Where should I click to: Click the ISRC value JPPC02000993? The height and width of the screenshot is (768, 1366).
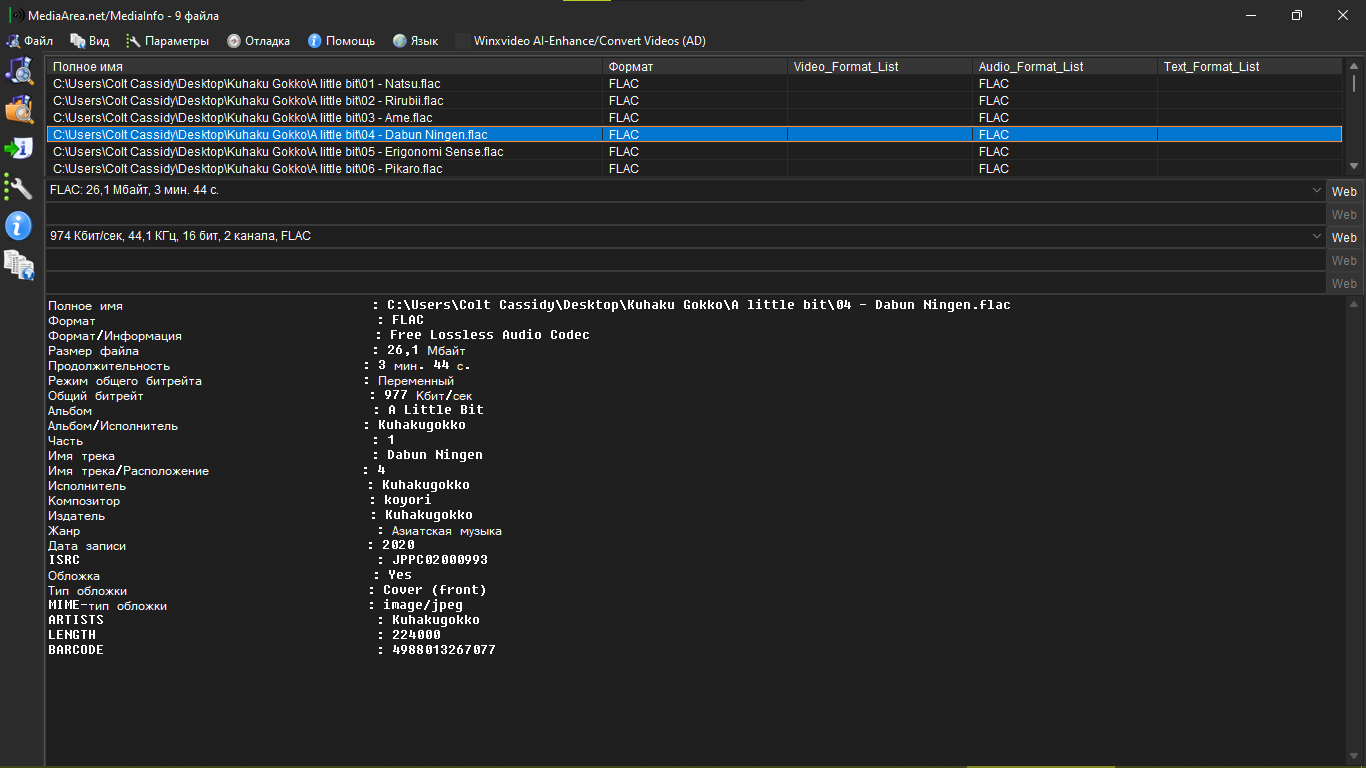point(440,560)
